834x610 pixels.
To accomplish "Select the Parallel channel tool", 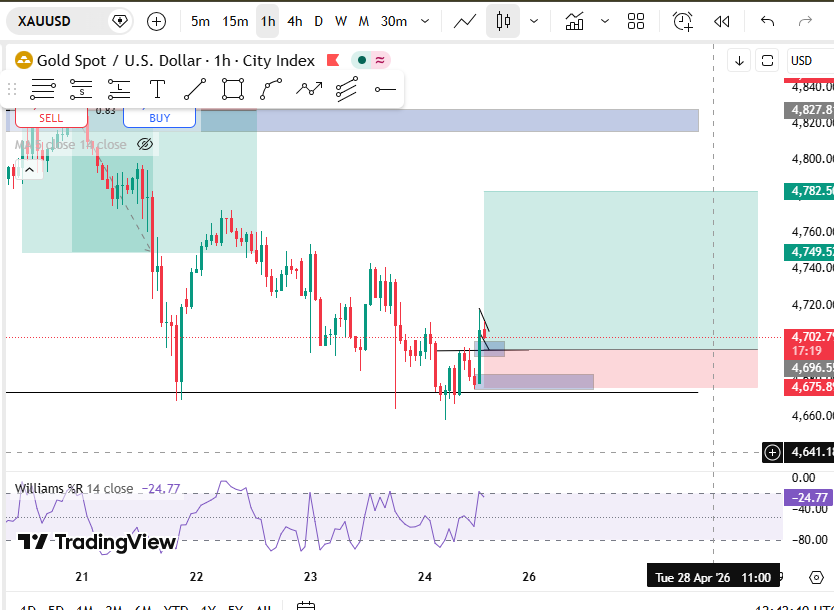I will coord(347,89).
